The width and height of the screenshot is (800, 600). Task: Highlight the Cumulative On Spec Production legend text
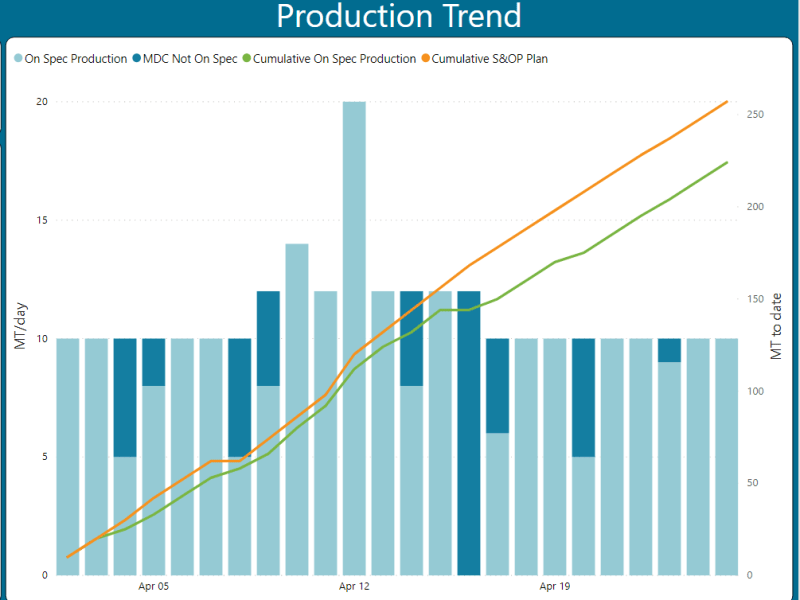click(334, 59)
